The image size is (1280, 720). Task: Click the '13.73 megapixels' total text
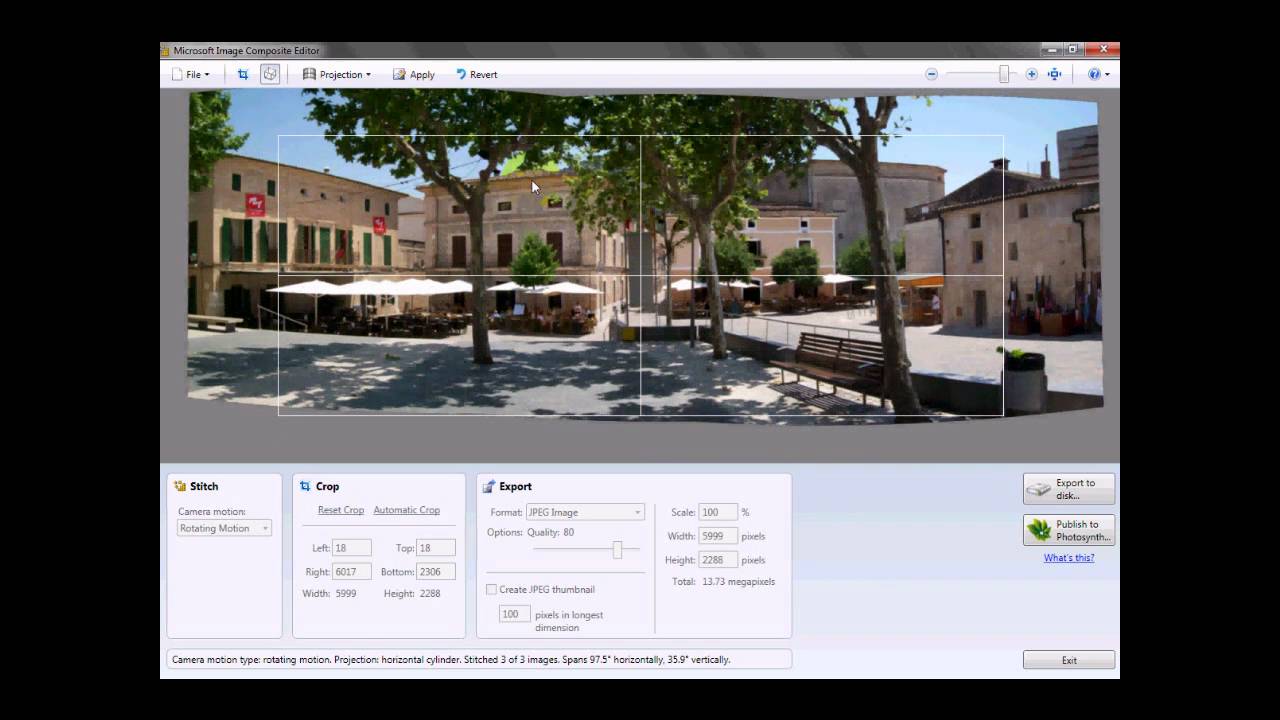[738, 581]
